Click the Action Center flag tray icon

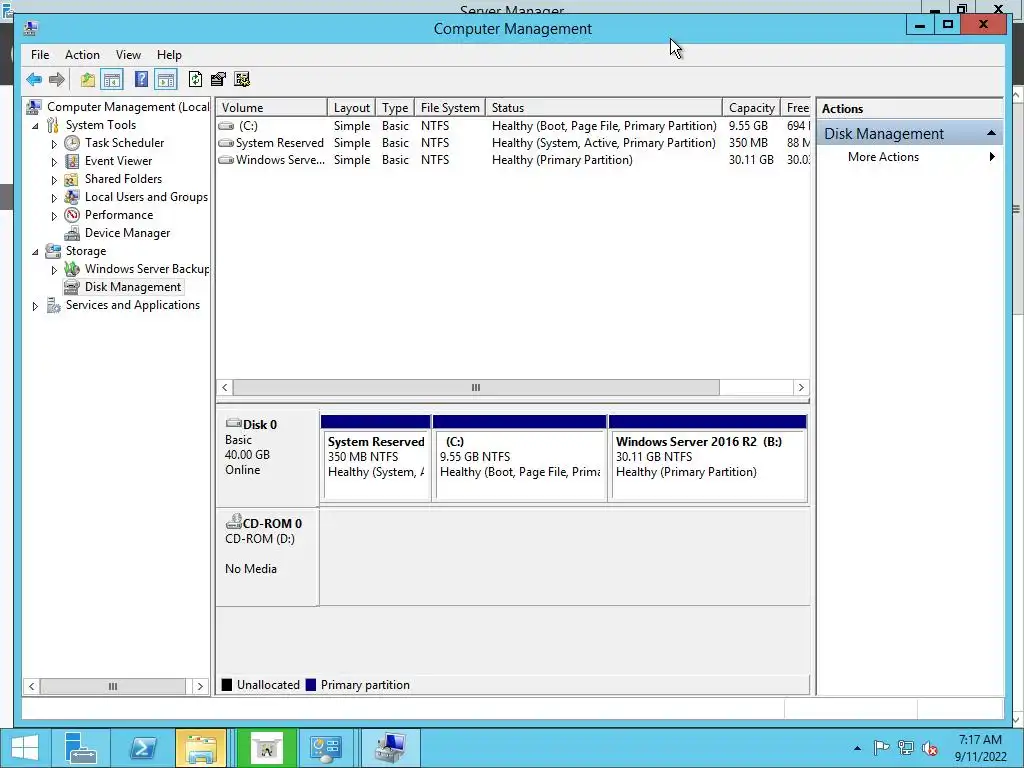881,748
